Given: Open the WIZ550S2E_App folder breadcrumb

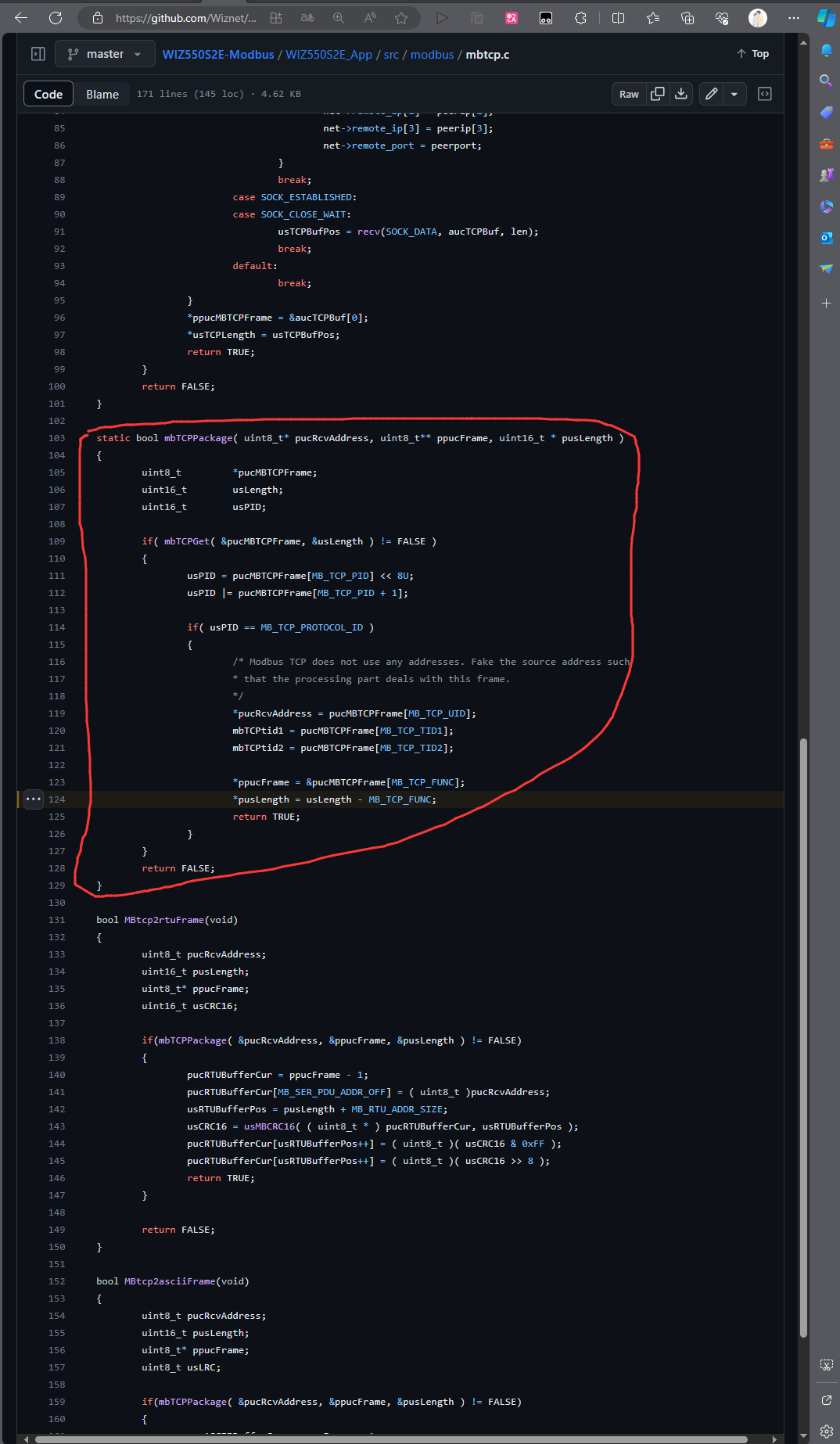Looking at the screenshot, I should [328, 54].
